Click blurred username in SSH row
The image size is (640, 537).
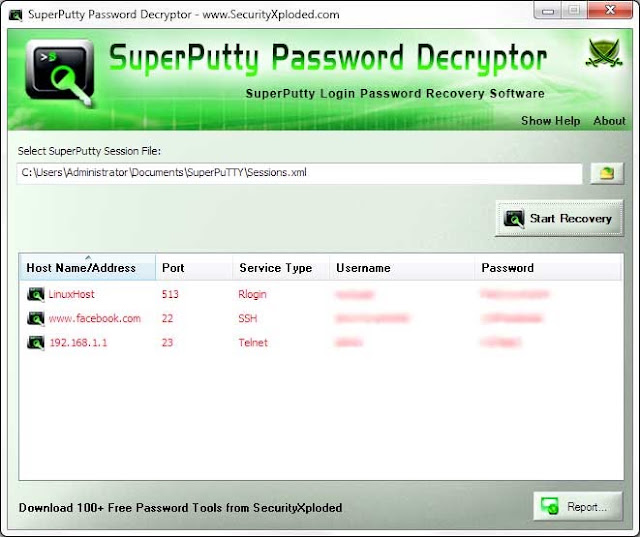click(372, 318)
